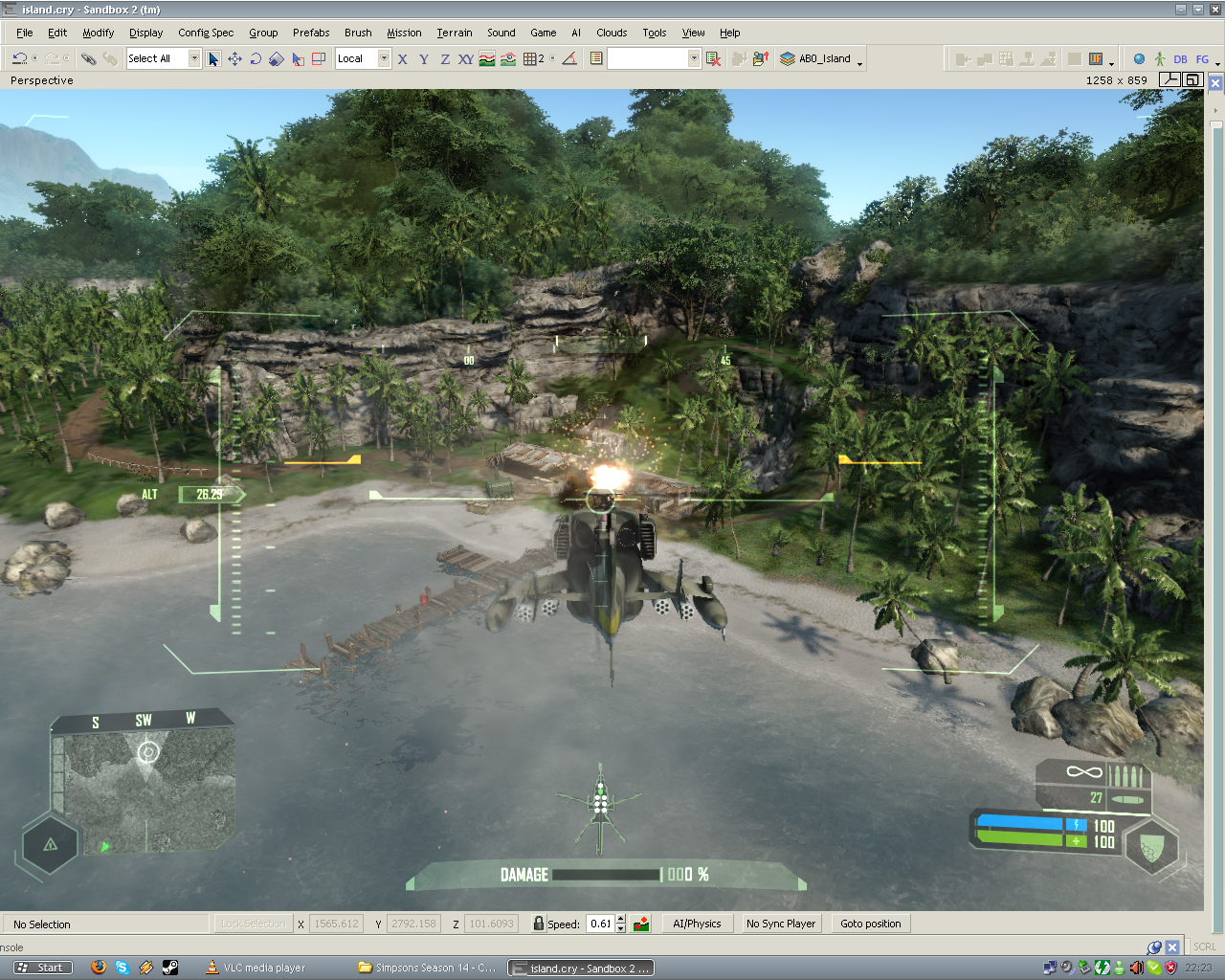Click the delete selection icon with red X
This screenshot has height=980, width=1225.
tap(713, 58)
